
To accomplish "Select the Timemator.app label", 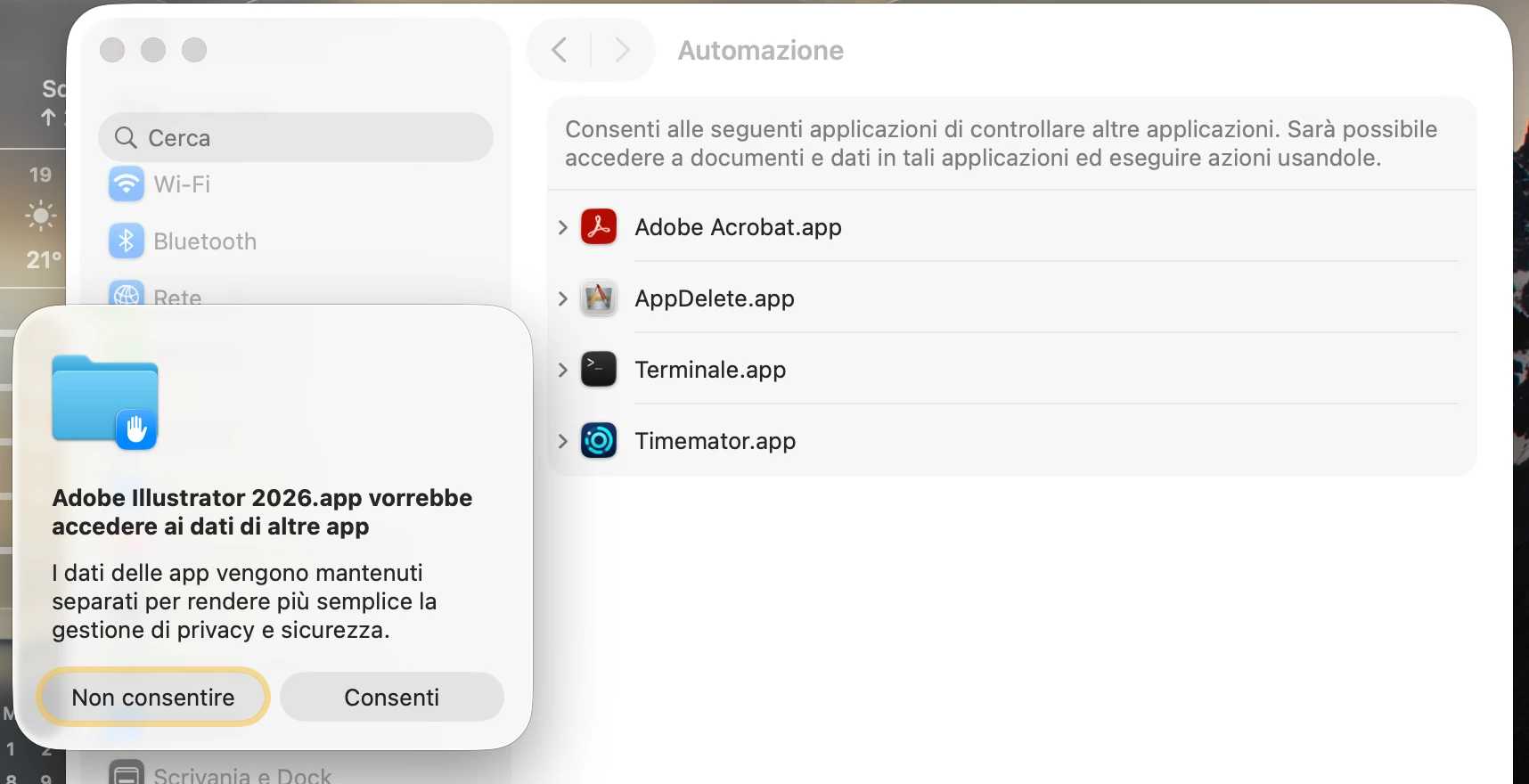I will 715,440.
